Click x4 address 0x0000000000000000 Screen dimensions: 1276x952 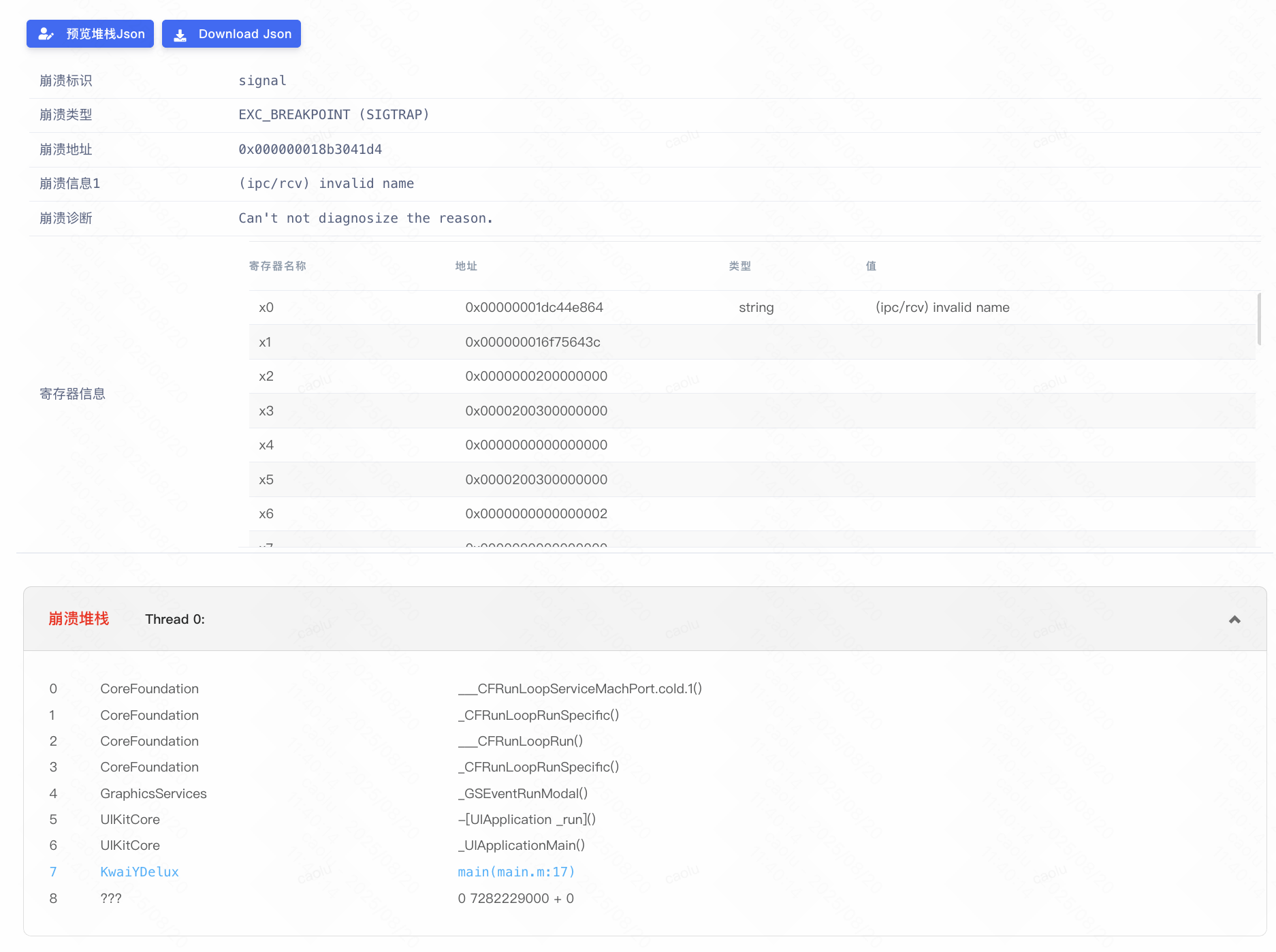536,445
